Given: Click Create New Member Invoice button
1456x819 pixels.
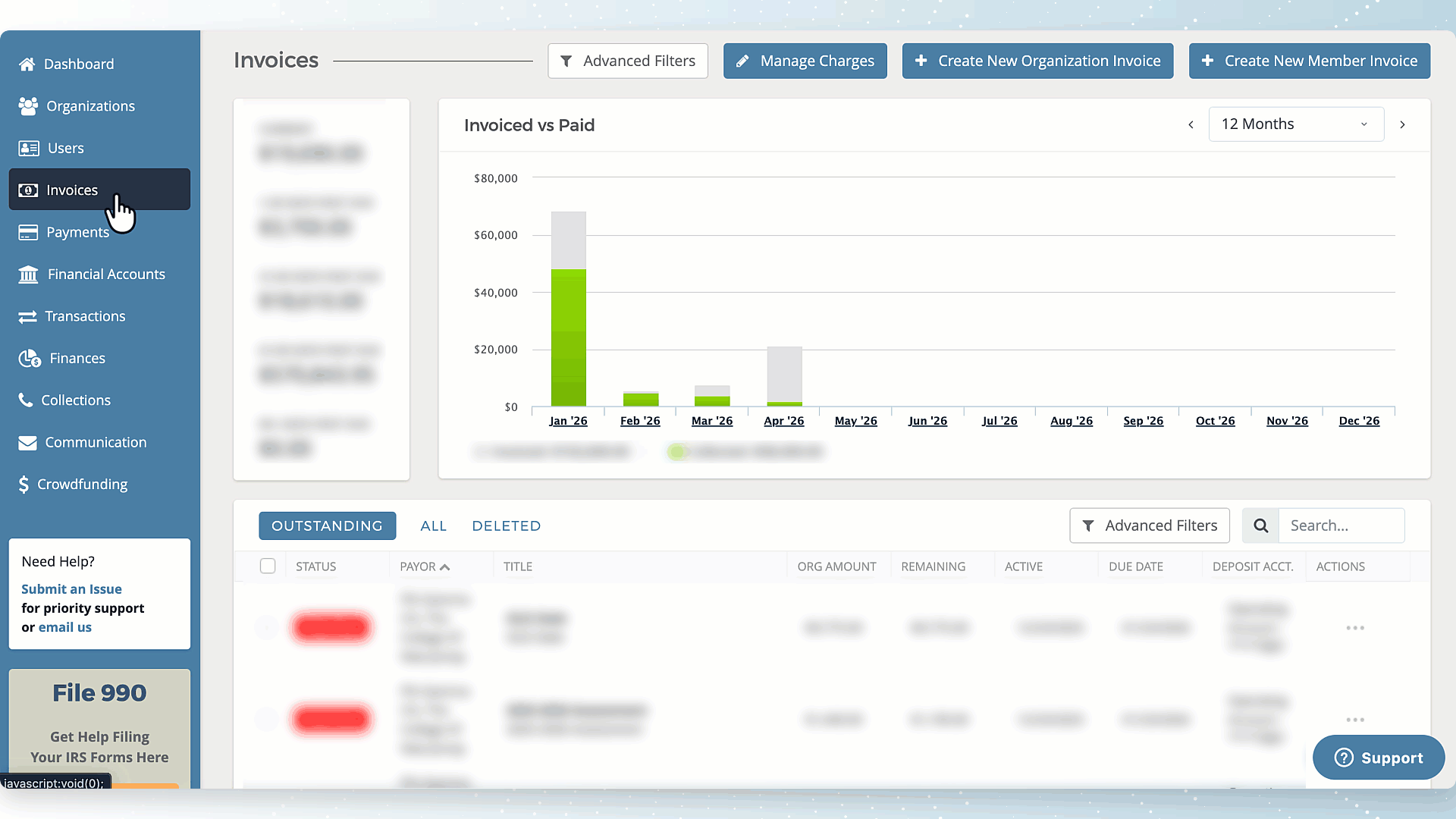Looking at the screenshot, I should [x=1309, y=61].
